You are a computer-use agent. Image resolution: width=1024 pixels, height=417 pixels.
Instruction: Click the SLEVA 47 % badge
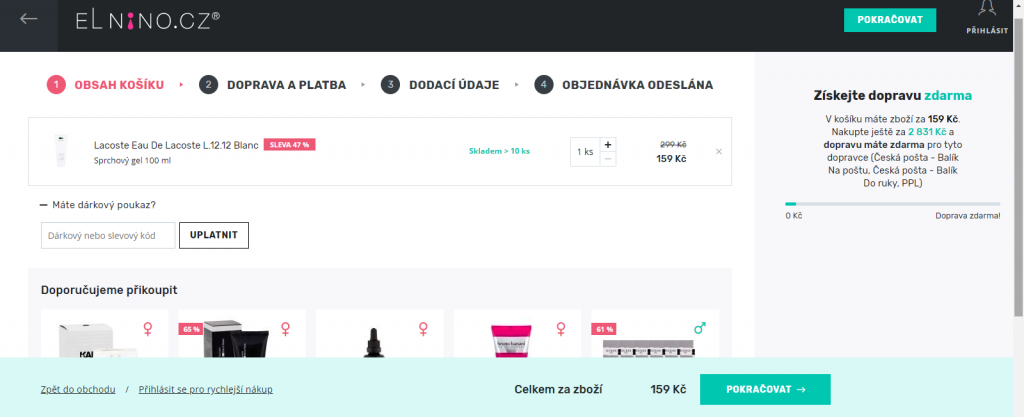coord(289,145)
